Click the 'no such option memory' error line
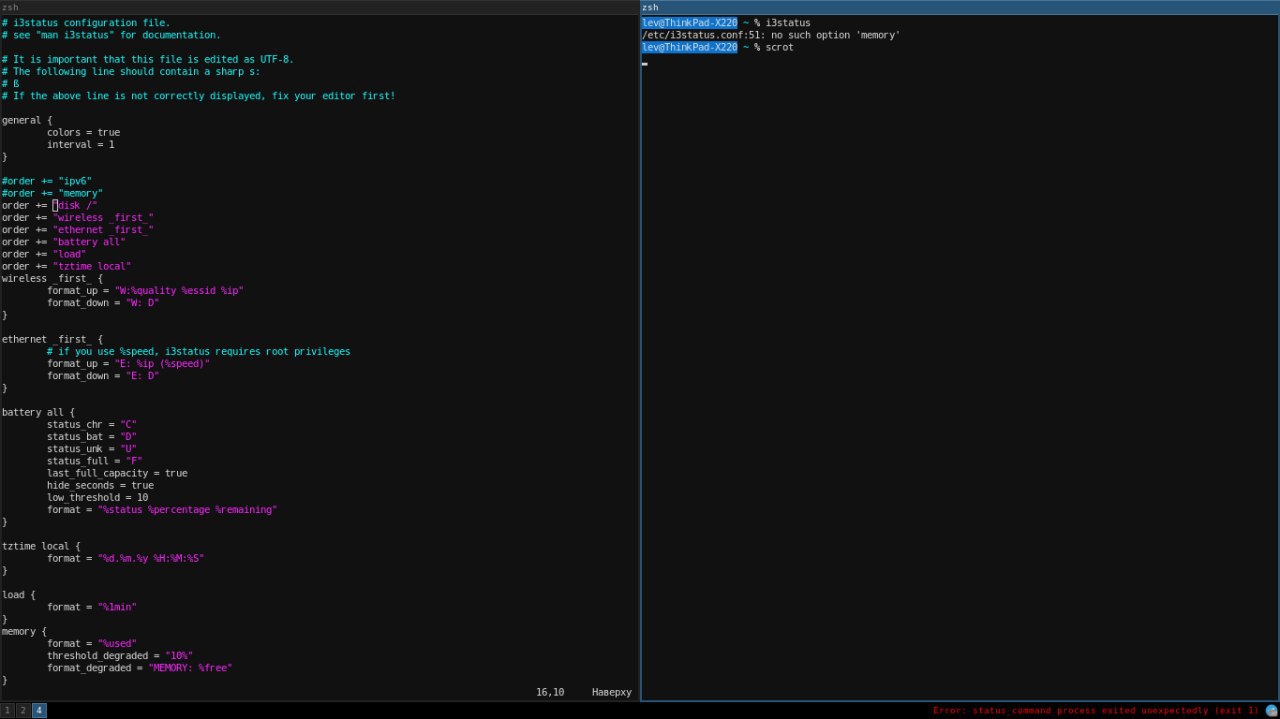 click(771, 35)
